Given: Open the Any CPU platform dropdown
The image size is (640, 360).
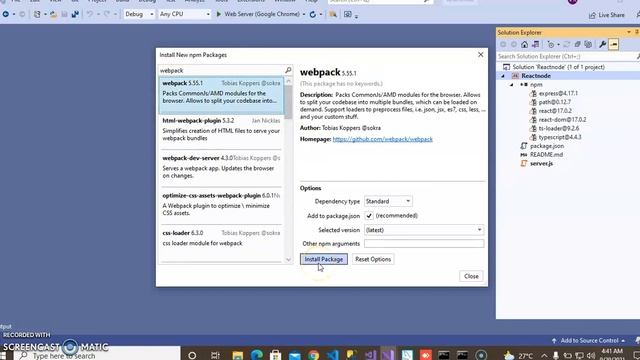Looking at the screenshot, I should click(x=184, y=14).
